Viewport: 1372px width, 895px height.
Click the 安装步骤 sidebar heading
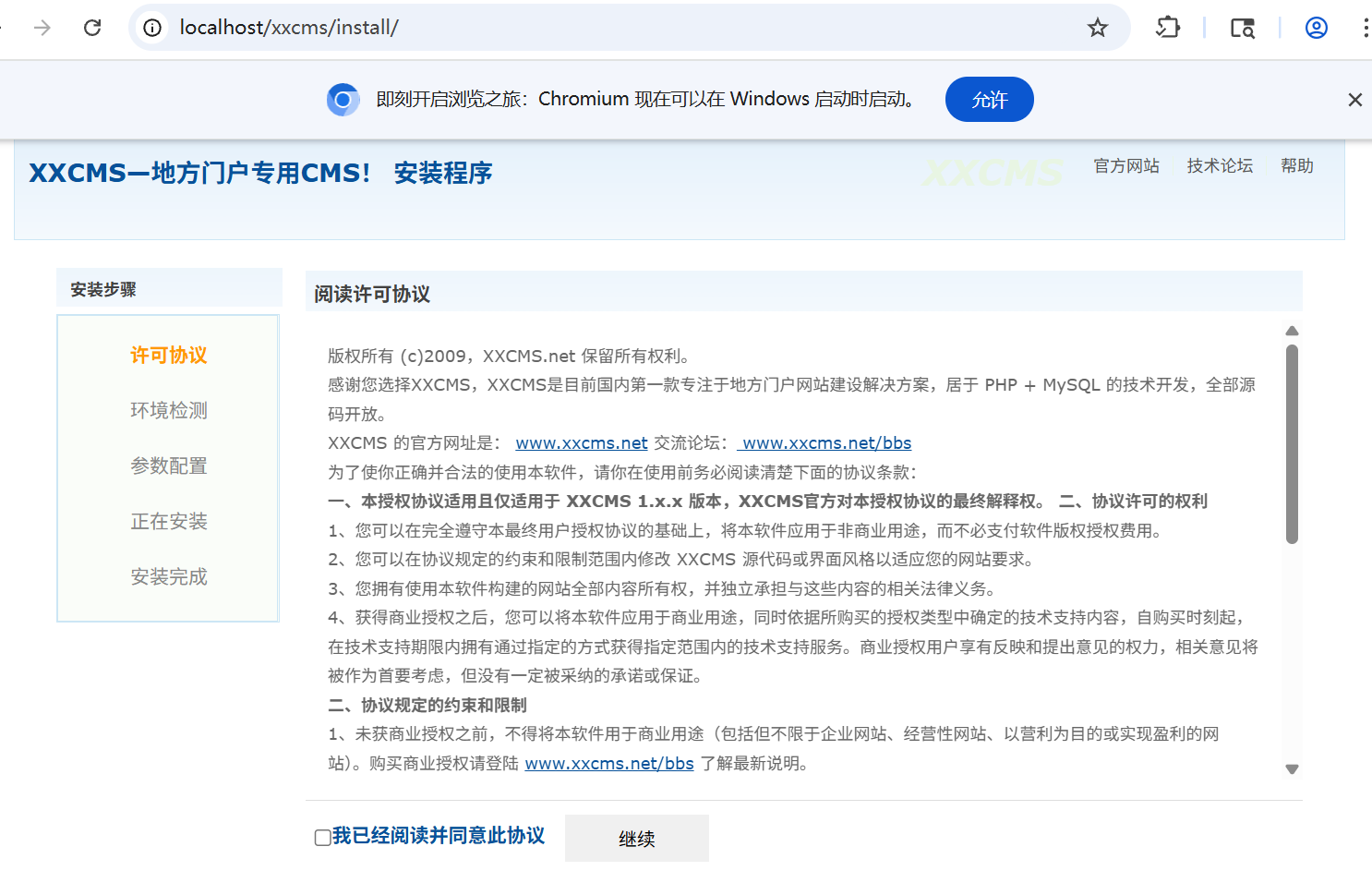(x=103, y=290)
